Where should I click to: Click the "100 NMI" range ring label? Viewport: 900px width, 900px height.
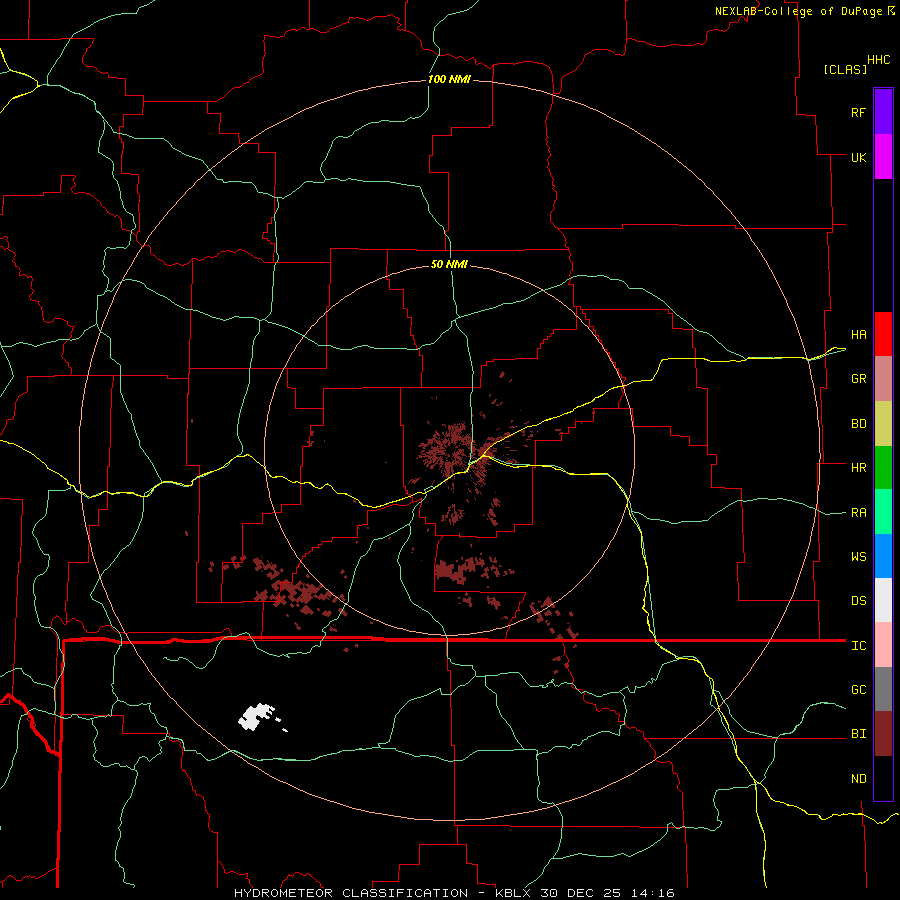[x=449, y=79]
